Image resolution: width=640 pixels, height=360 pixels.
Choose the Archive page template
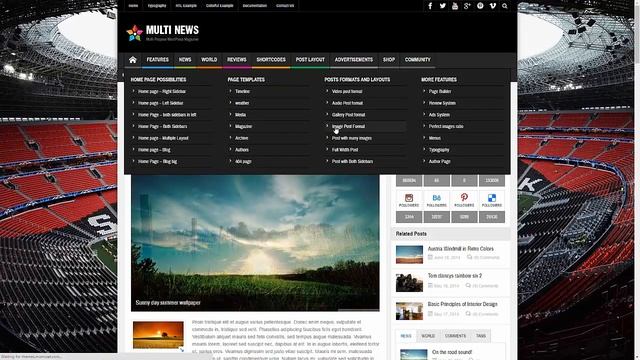[241, 138]
